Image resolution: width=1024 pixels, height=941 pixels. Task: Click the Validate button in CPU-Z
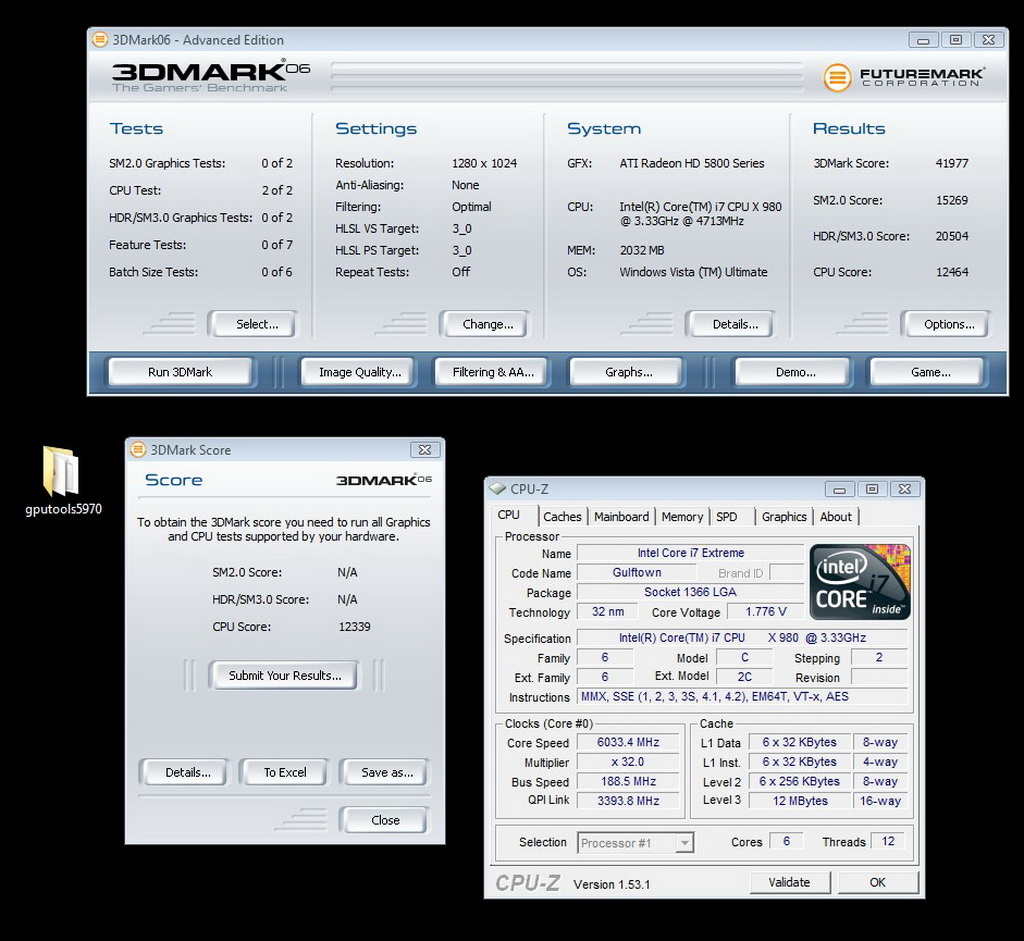click(x=789, y=882)
